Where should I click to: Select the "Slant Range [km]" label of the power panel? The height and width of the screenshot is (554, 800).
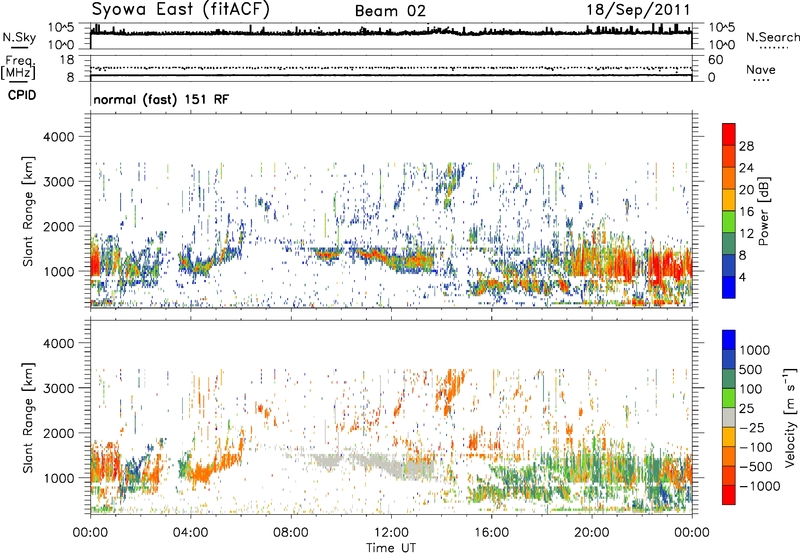point(28,211)
